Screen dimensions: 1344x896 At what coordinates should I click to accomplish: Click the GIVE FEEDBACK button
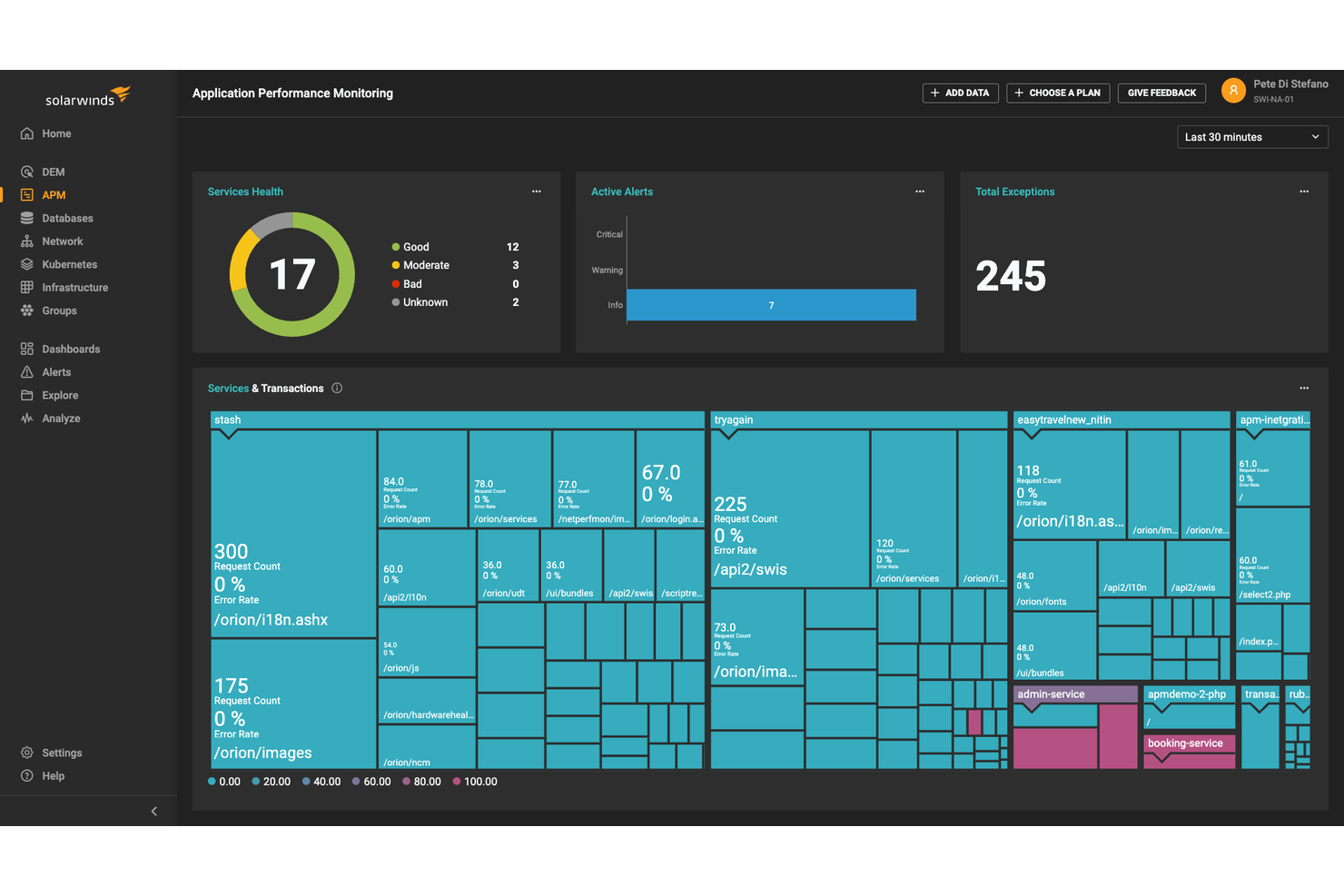click(1161, 93)
